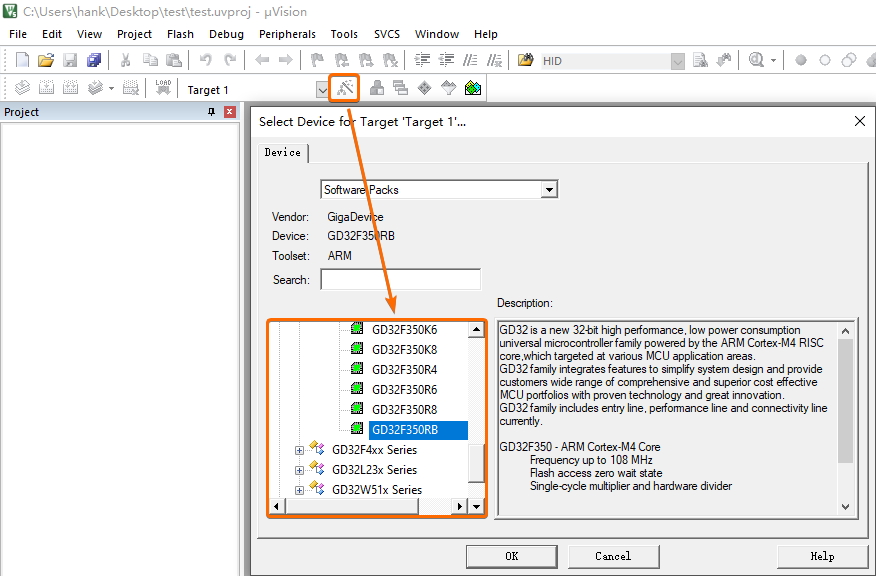876x576 pixels.
Task: Select GD32F350K6 in device tree
Action: [404, 330]
